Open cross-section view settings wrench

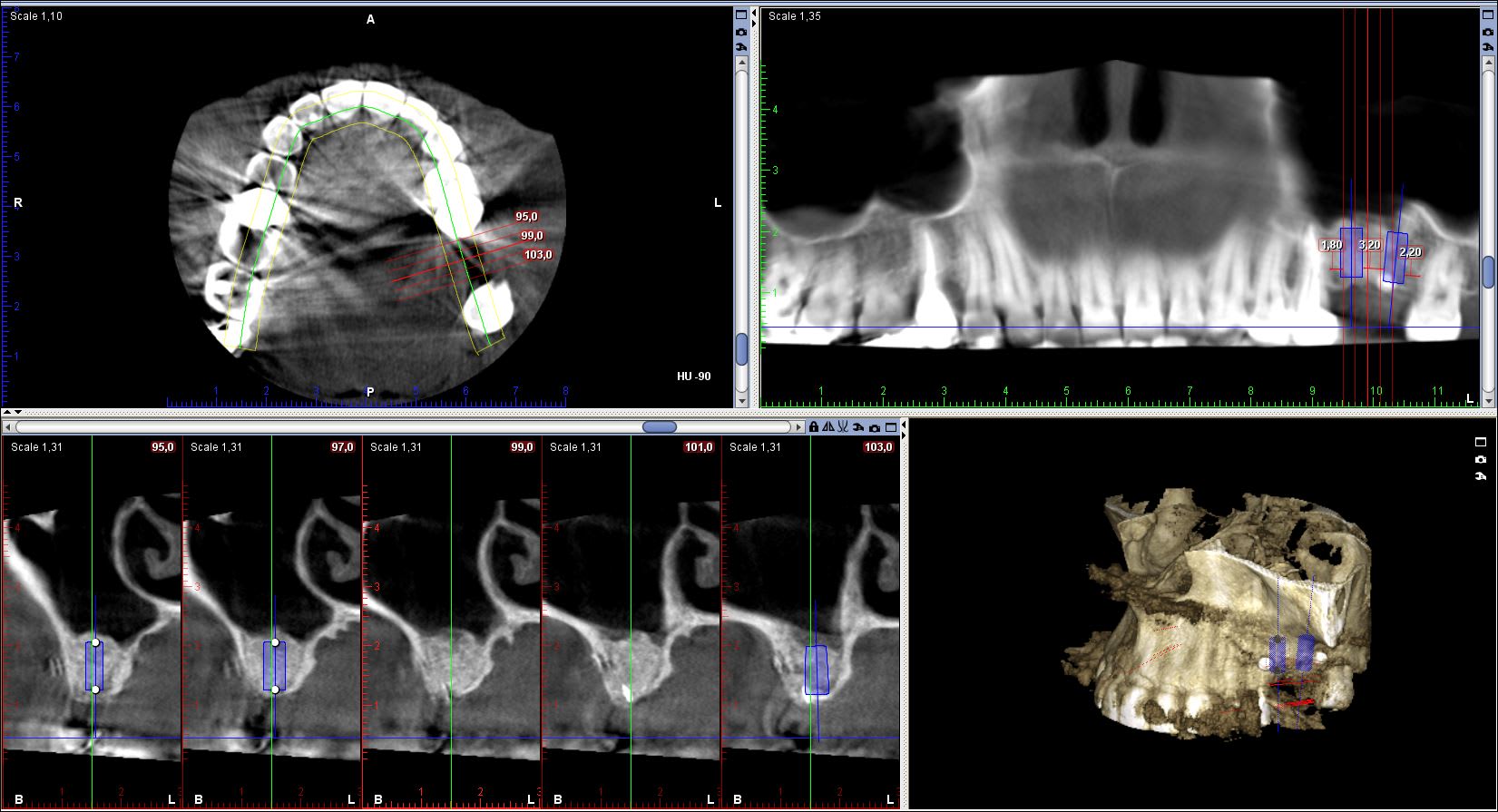tap(858, 427)
